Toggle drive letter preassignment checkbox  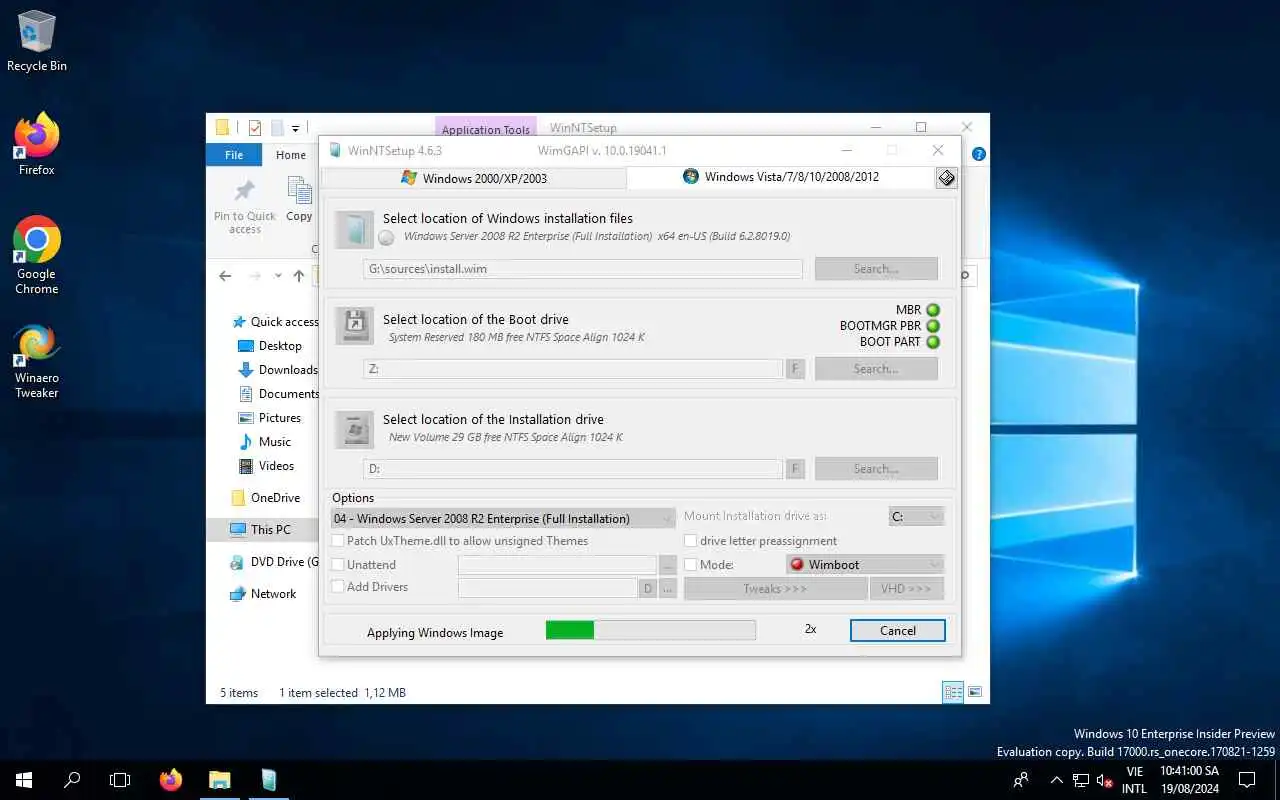point(690,541)
